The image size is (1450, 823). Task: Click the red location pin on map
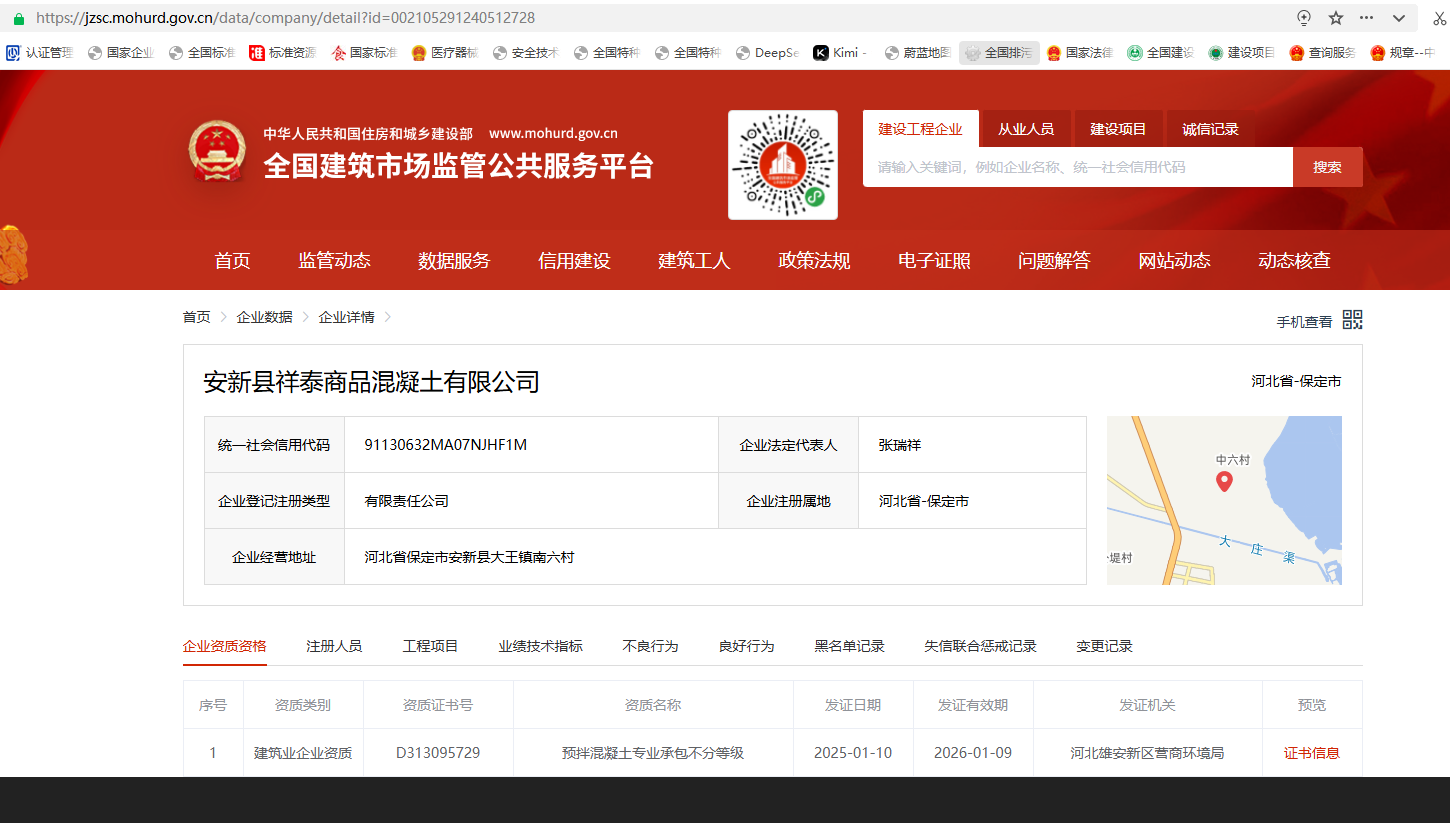point(1223,482)
